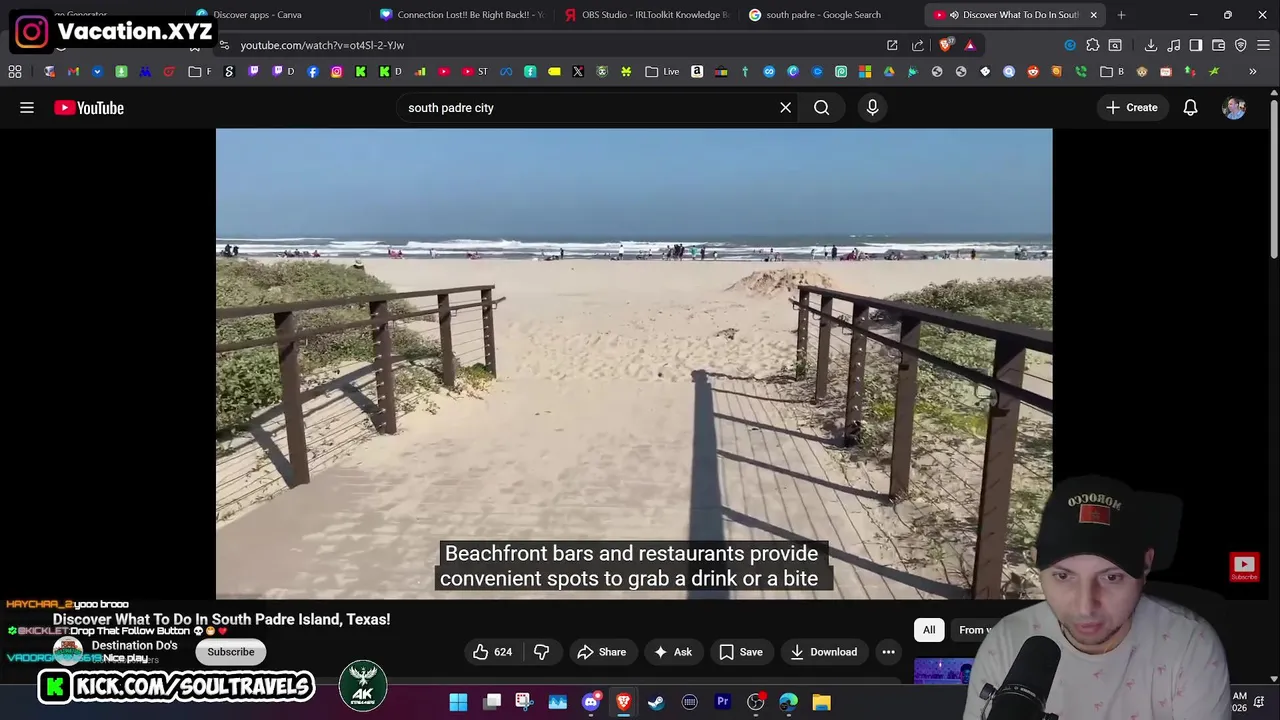Viewport: 1280px width, 720px height.
Task: Click the Brave Rewards triangle icon
Action: click(970, 45)
